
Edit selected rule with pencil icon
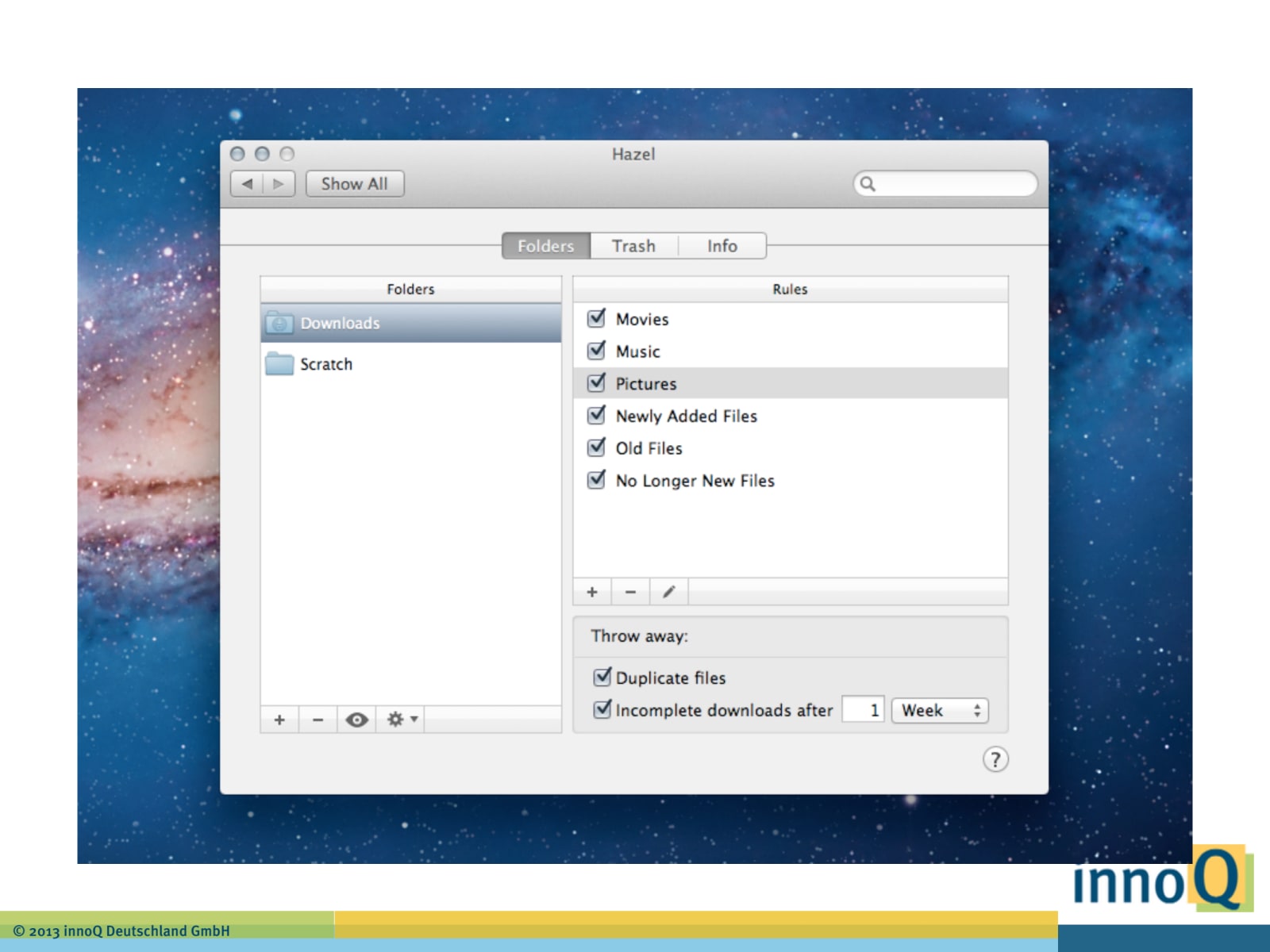click(669, 592)
